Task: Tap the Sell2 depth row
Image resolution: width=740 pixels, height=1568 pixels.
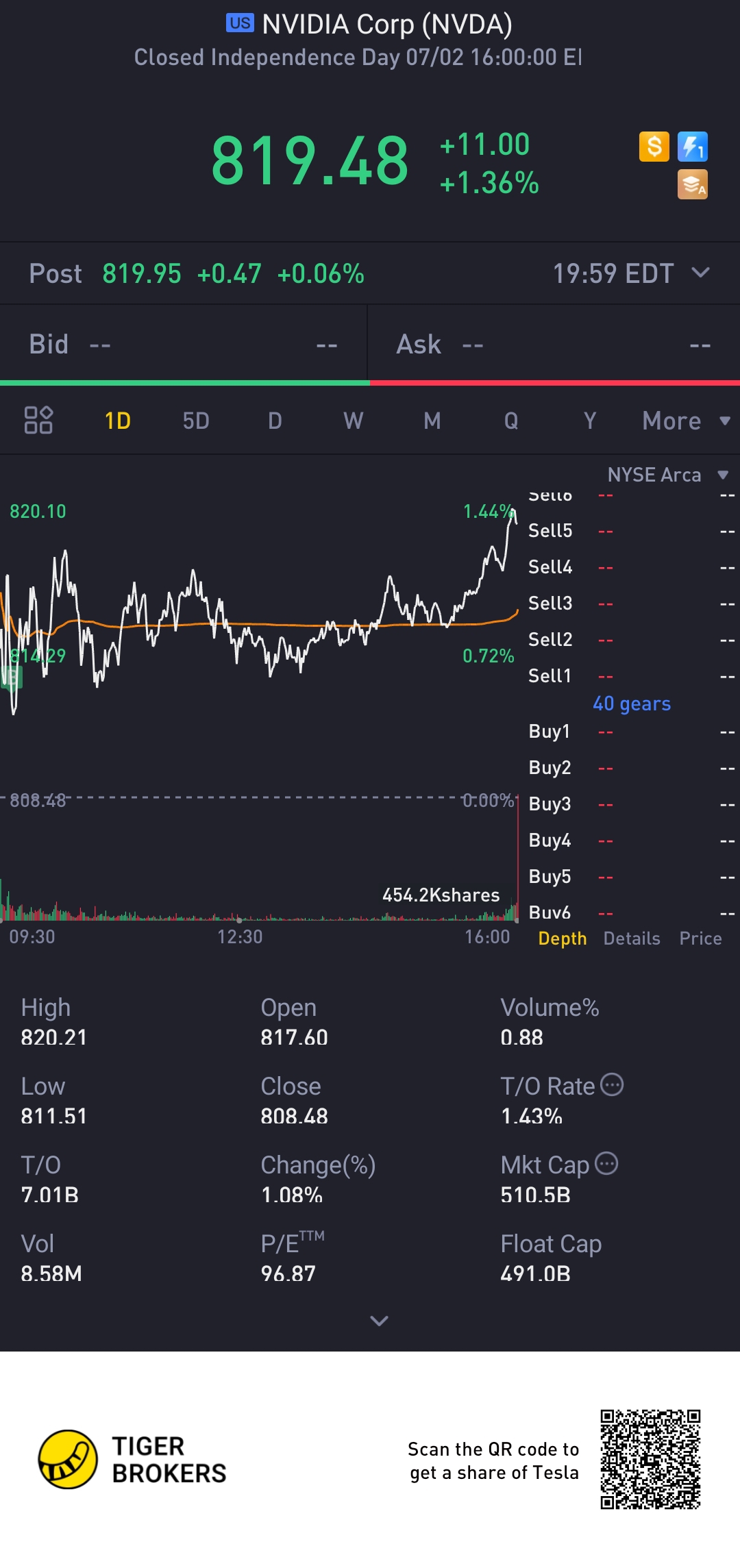Action: point(631,640)
